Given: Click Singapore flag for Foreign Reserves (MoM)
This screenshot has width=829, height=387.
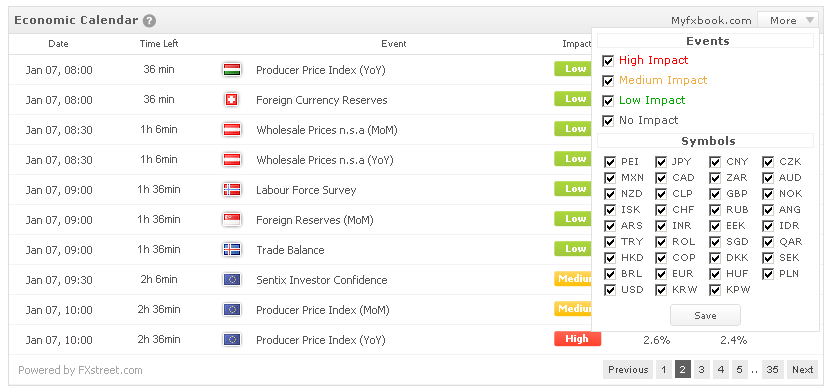Looking at the screenshot, I should point(232,219).
